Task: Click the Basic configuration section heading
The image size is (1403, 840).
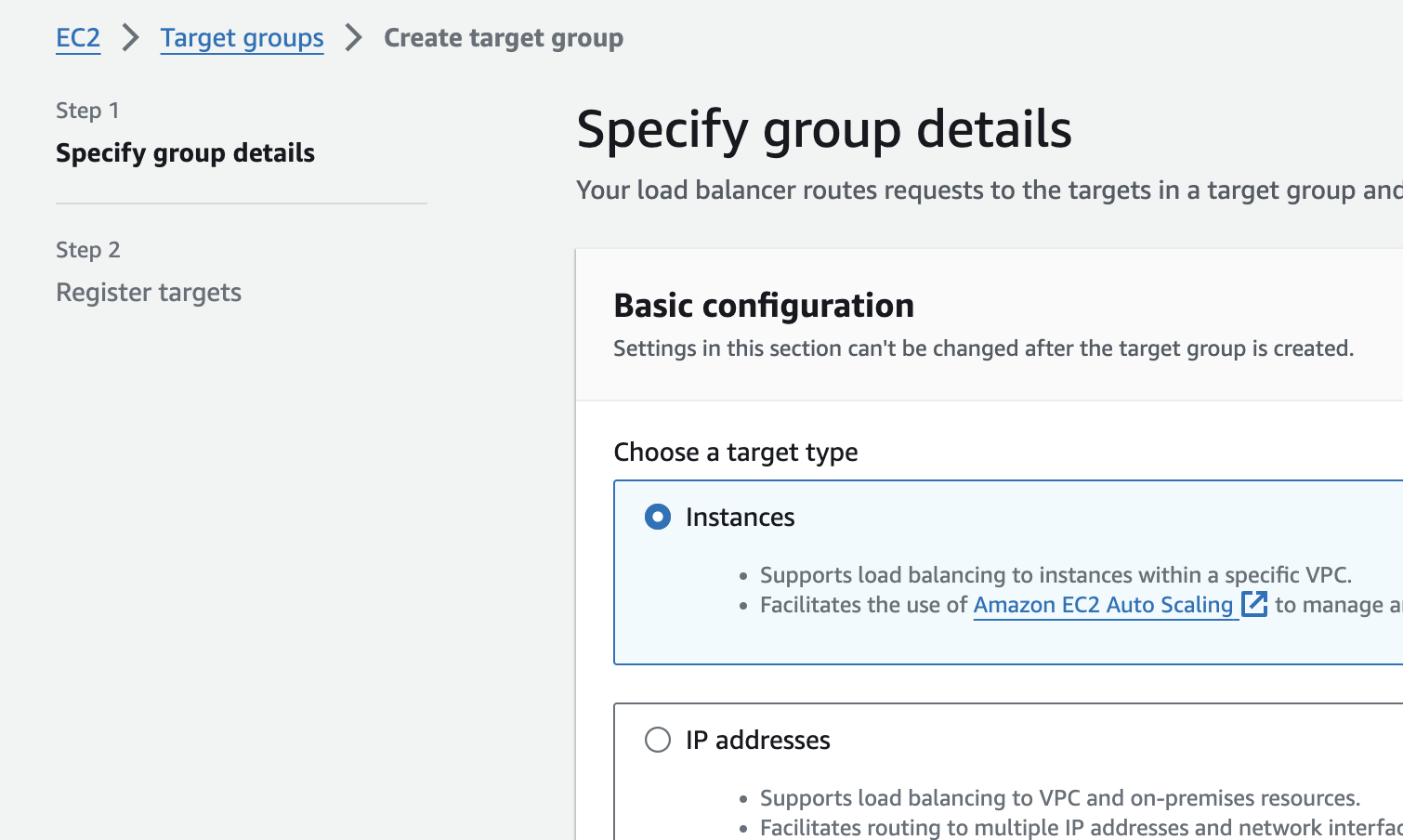Action: 764,306
